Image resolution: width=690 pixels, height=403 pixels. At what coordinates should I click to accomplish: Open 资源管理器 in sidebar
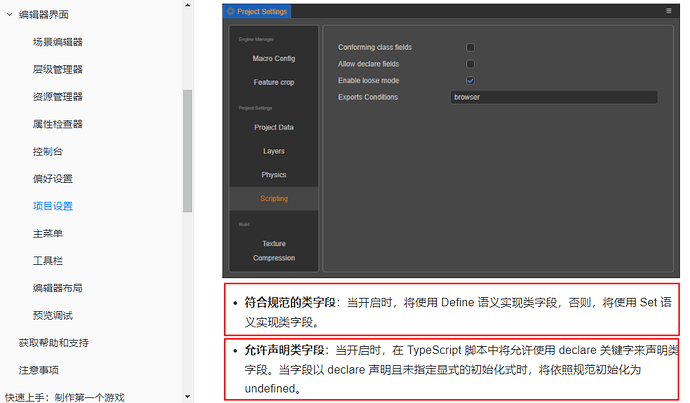point(58,96)
